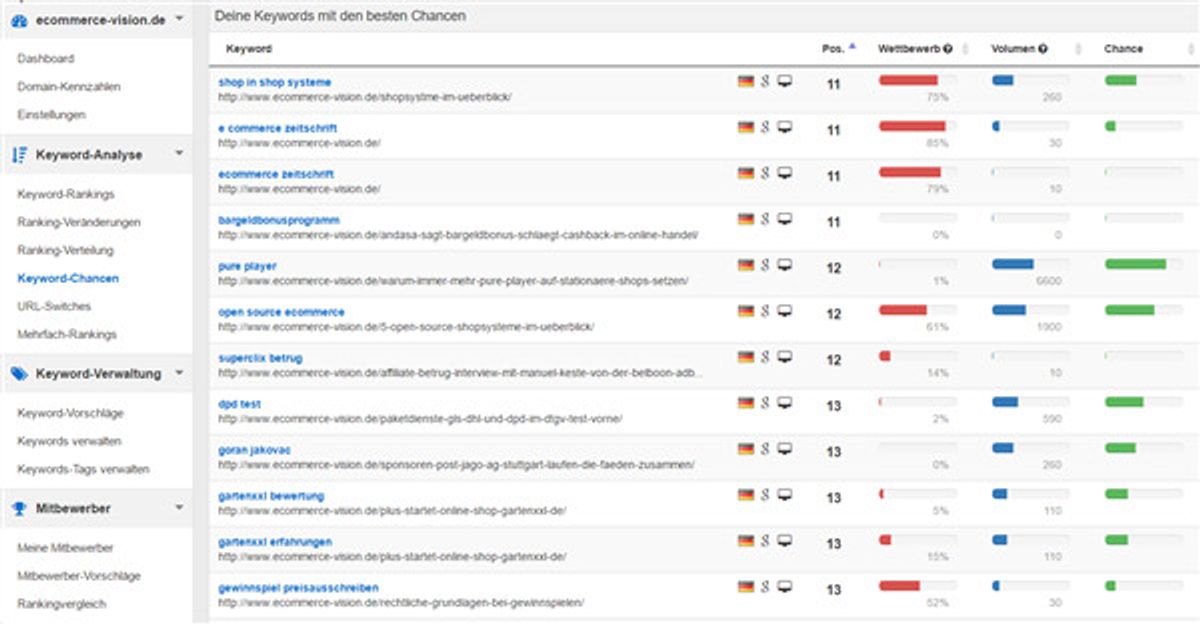Open the 'goran jakovac' keyword link

click(255, 450)
